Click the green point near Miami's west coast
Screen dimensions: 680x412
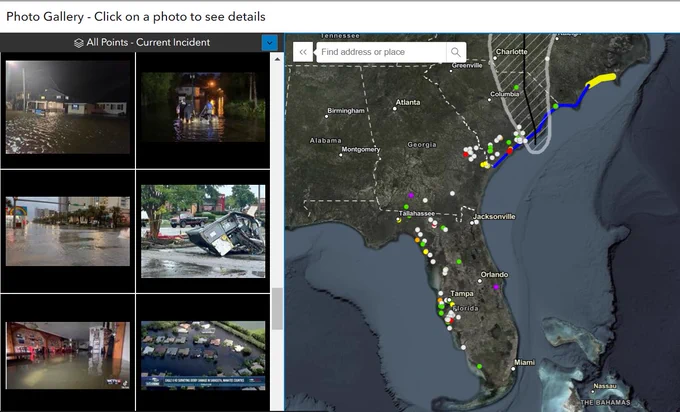tap(479, 366)
